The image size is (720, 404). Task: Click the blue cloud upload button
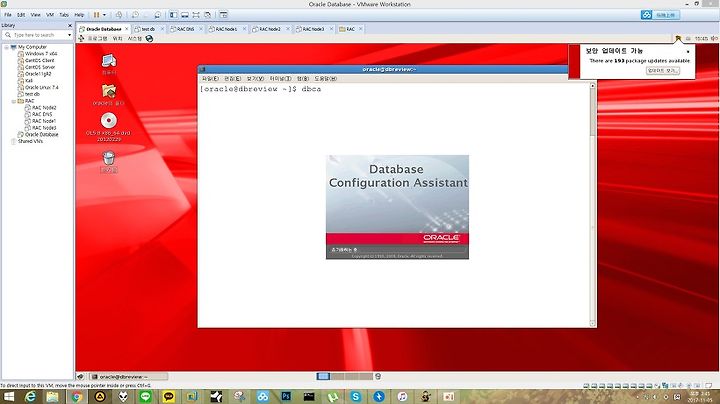coord(660,15)
